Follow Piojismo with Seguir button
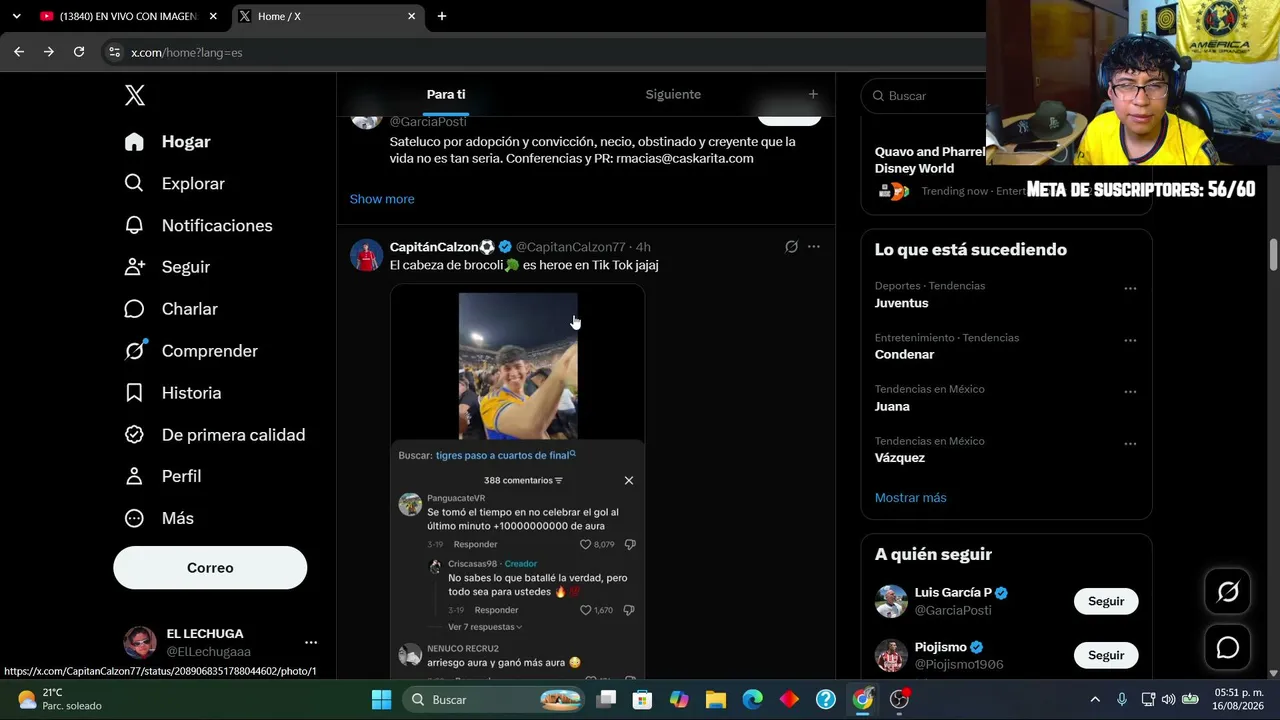1280x720 pixels. point(1106,655)
